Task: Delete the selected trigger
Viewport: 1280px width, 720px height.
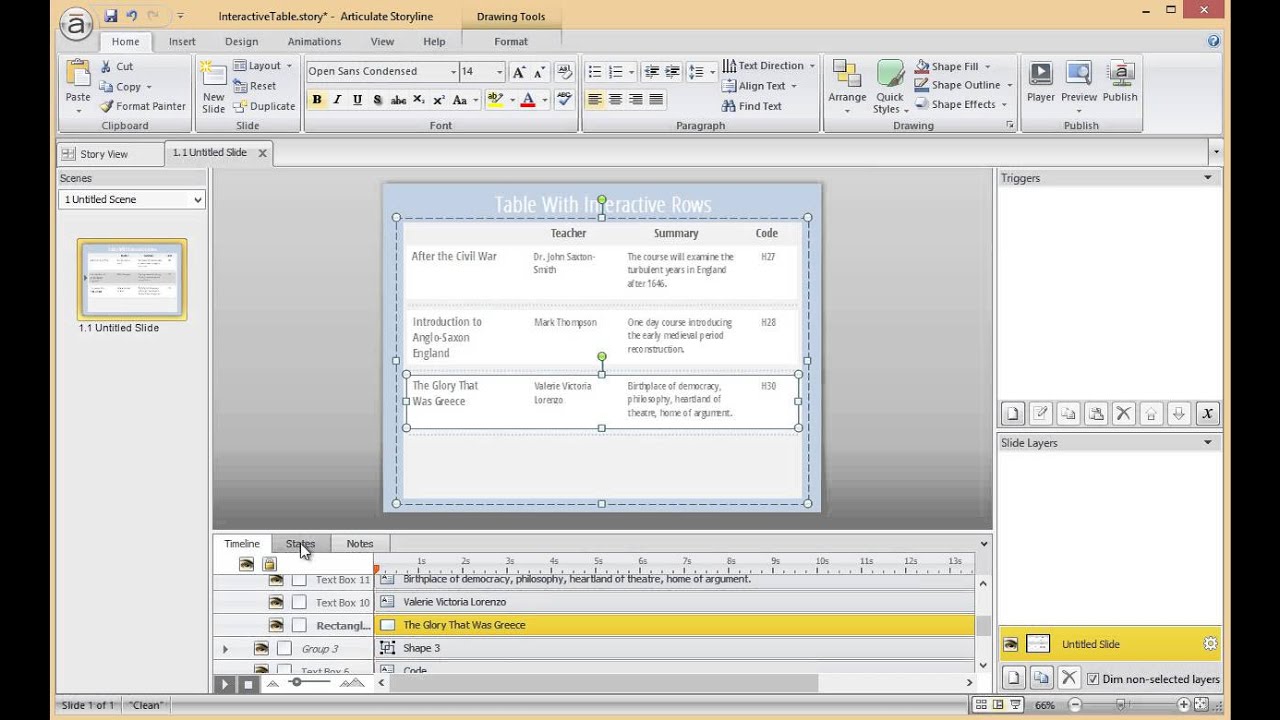Action: 1124,414
